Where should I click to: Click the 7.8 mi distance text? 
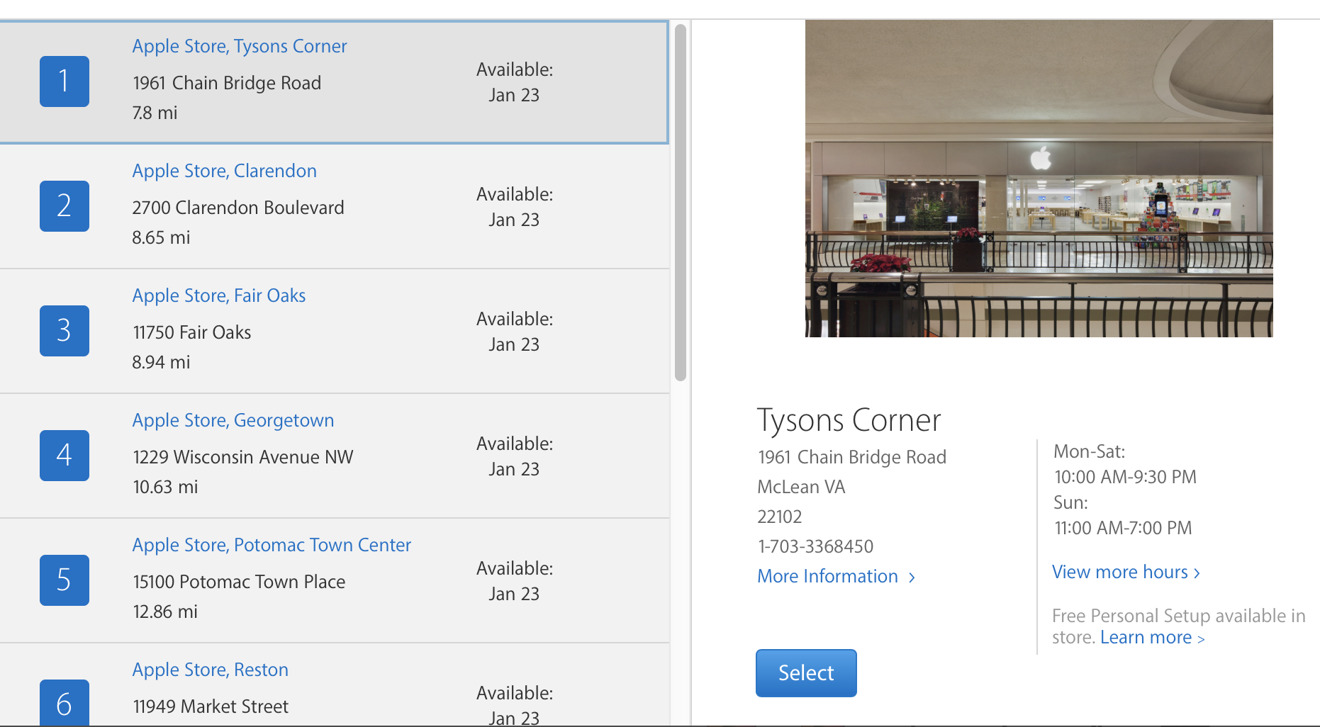pyautogui.click(x=155, y=113)
